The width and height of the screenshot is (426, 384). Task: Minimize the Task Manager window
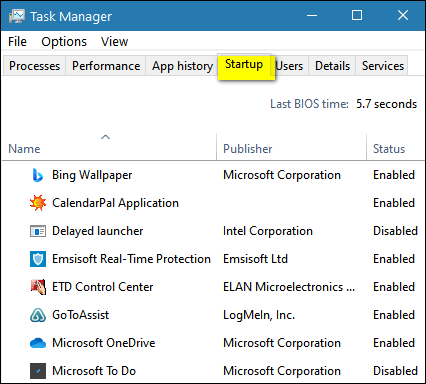coord(312,15)
